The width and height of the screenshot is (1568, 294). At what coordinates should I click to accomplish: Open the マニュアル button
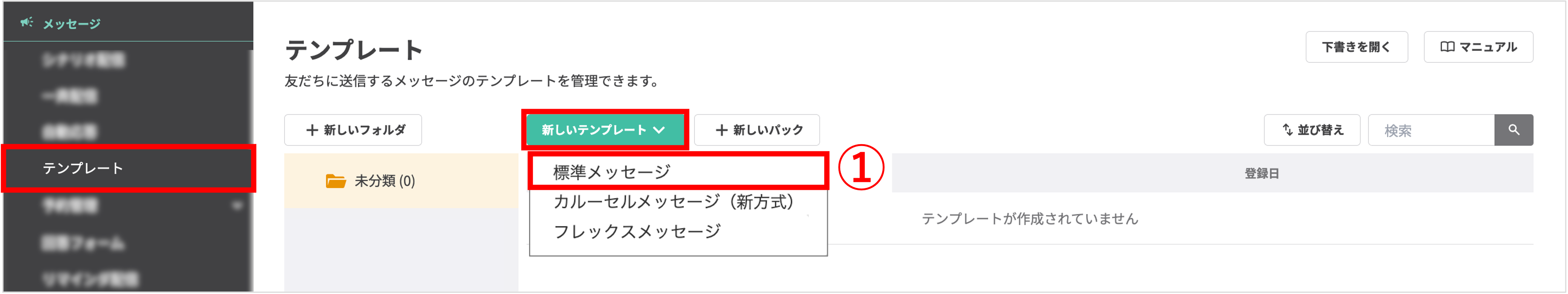(x=1478, y=47)
